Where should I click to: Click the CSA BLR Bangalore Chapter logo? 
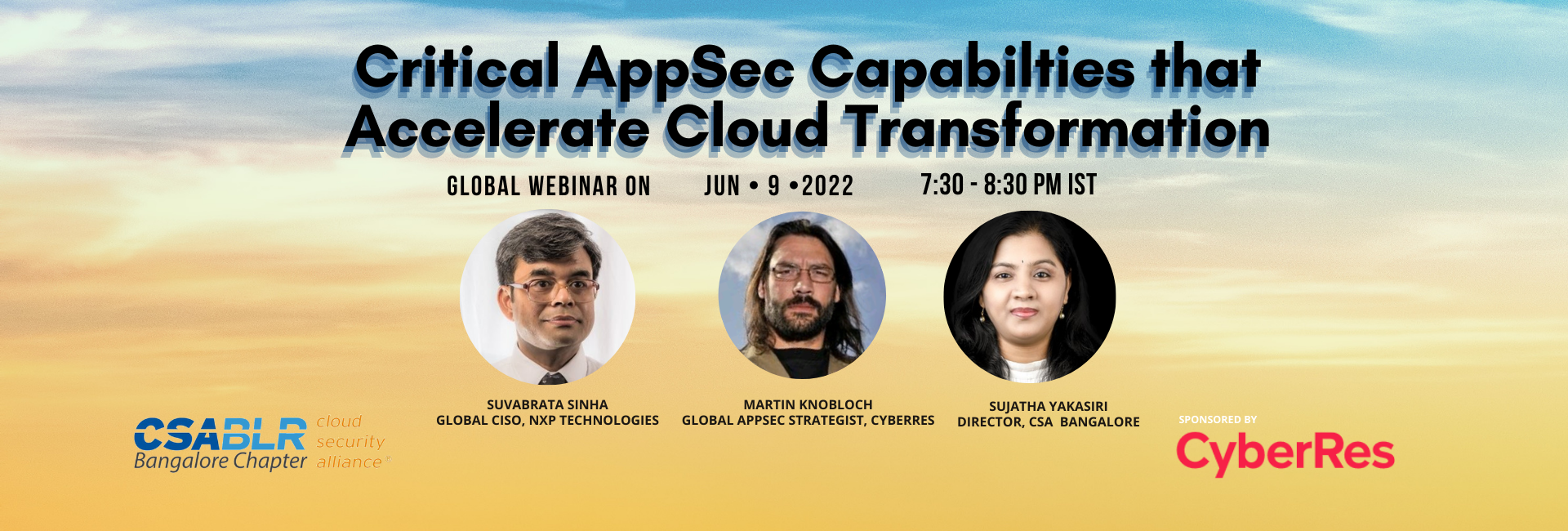[x=220, y=444]
